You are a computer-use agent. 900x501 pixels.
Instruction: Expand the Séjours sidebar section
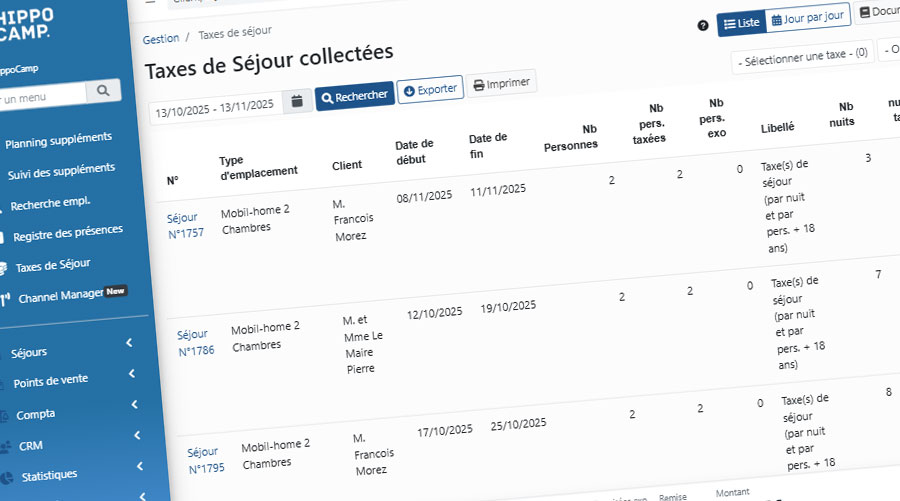coord(130,343)
